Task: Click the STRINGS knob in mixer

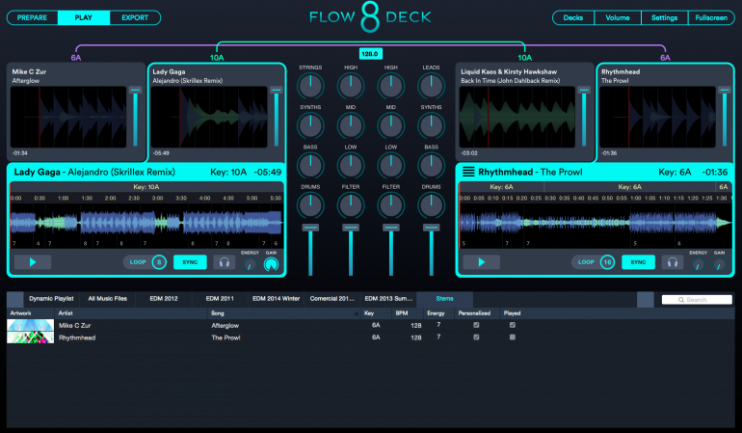Action: click(311, 86)
